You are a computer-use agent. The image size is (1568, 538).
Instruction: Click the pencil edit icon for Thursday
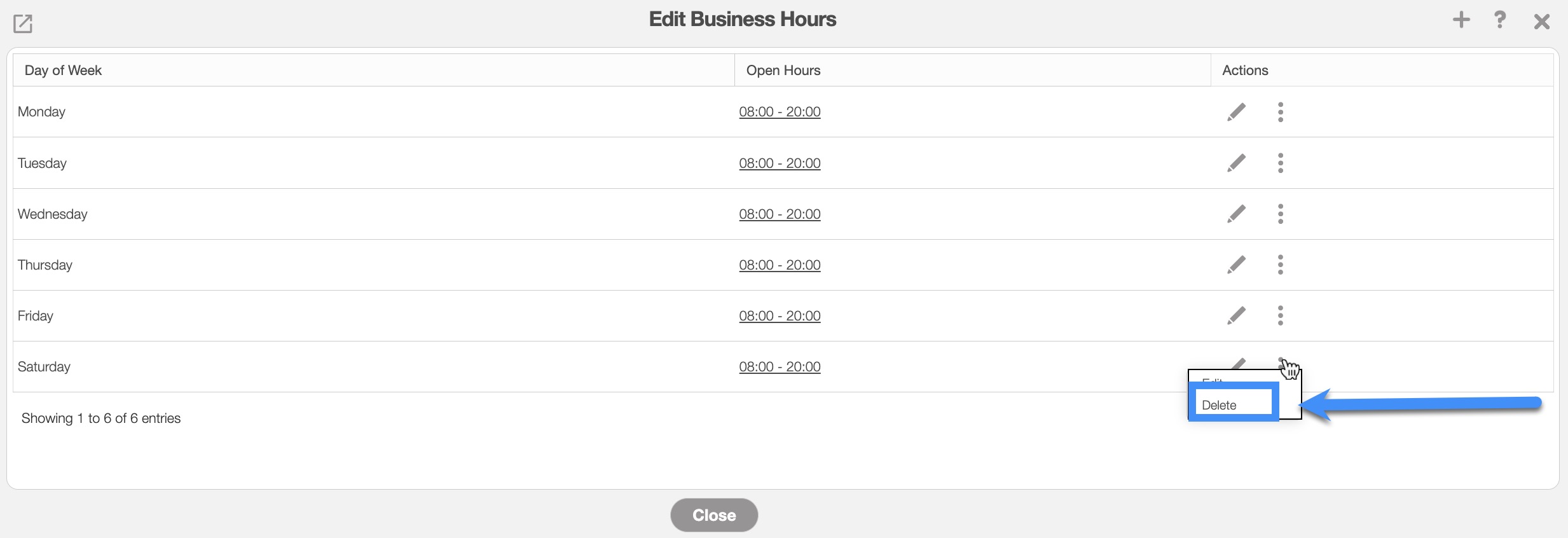point(1236,265)
